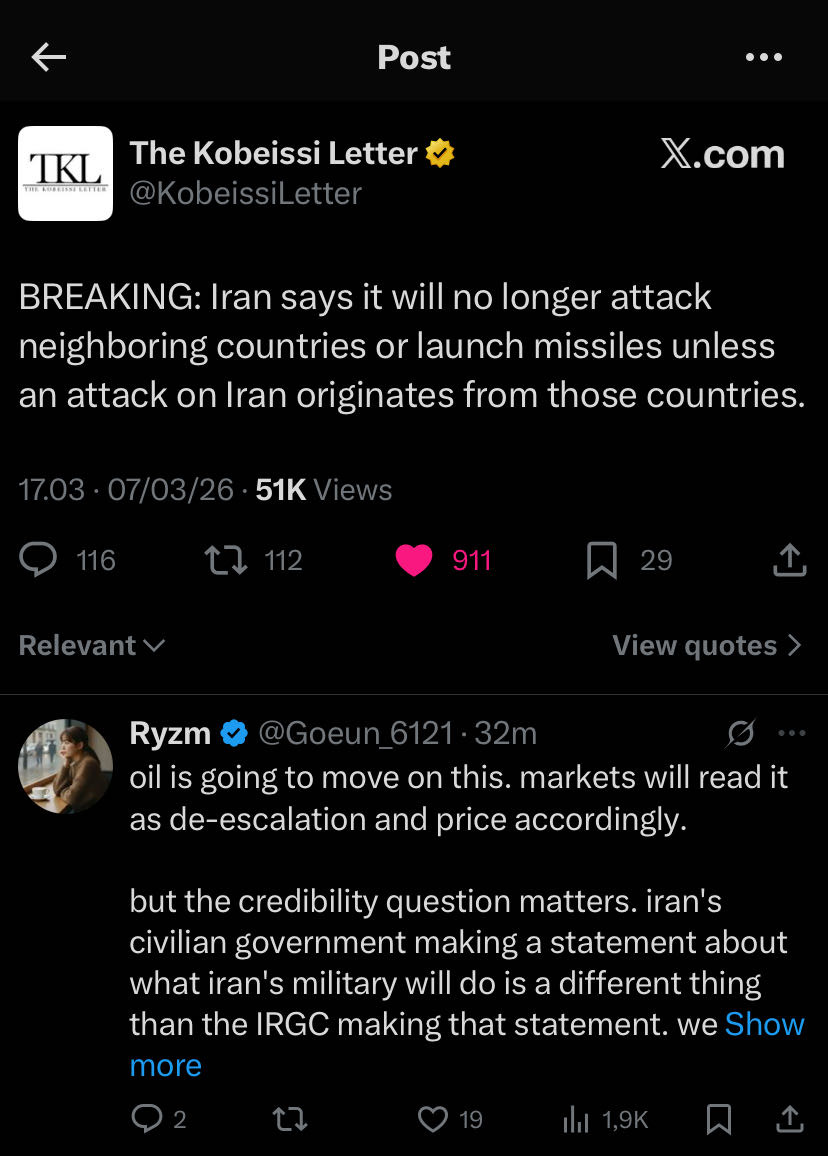Share The Kobeissi Letter post
Image resolution: width=828 pixels, height=1156 pixels.
pos(789,560)
